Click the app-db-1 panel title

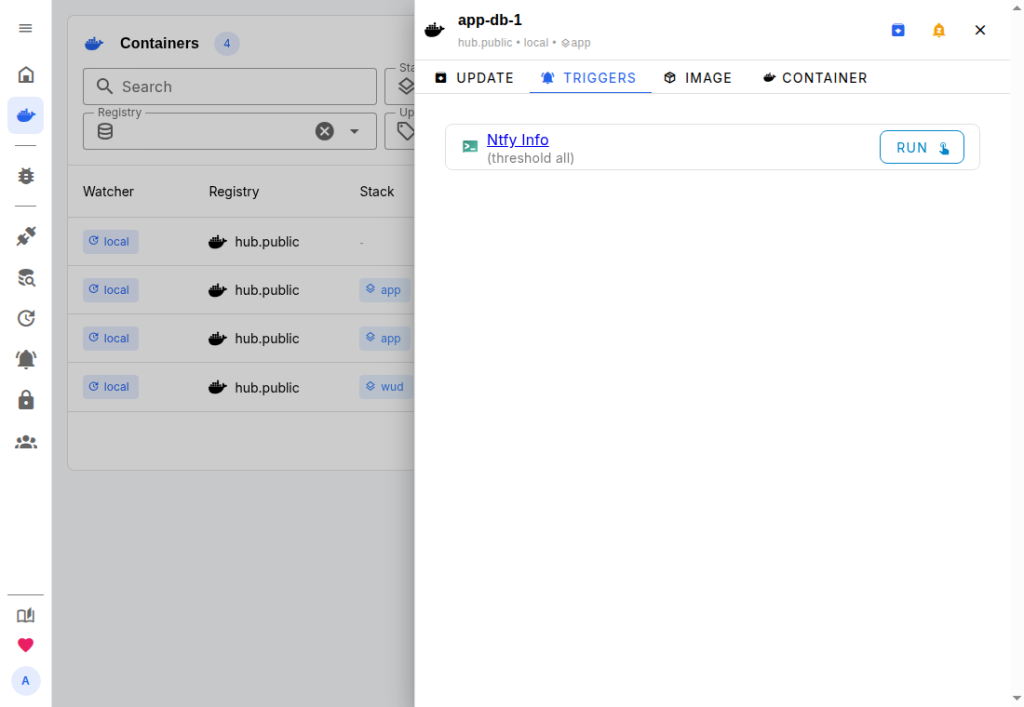(x=490, y=20)
